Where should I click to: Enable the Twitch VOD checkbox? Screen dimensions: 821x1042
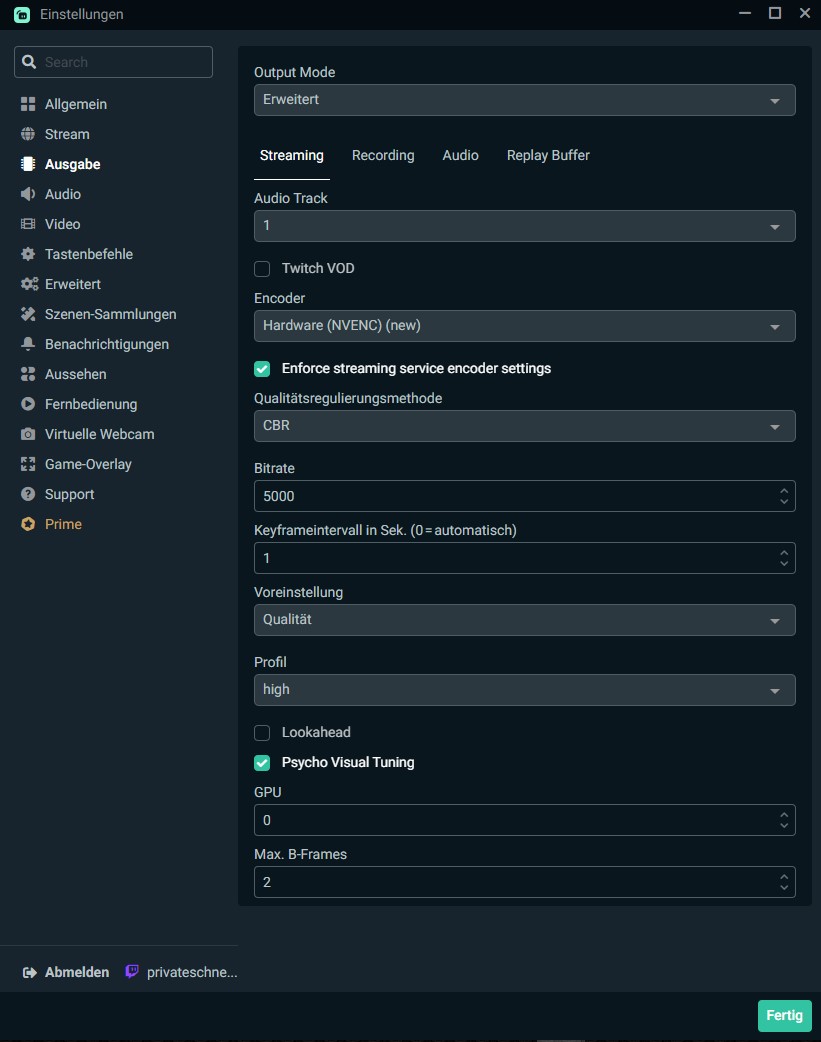click(262, 268)
